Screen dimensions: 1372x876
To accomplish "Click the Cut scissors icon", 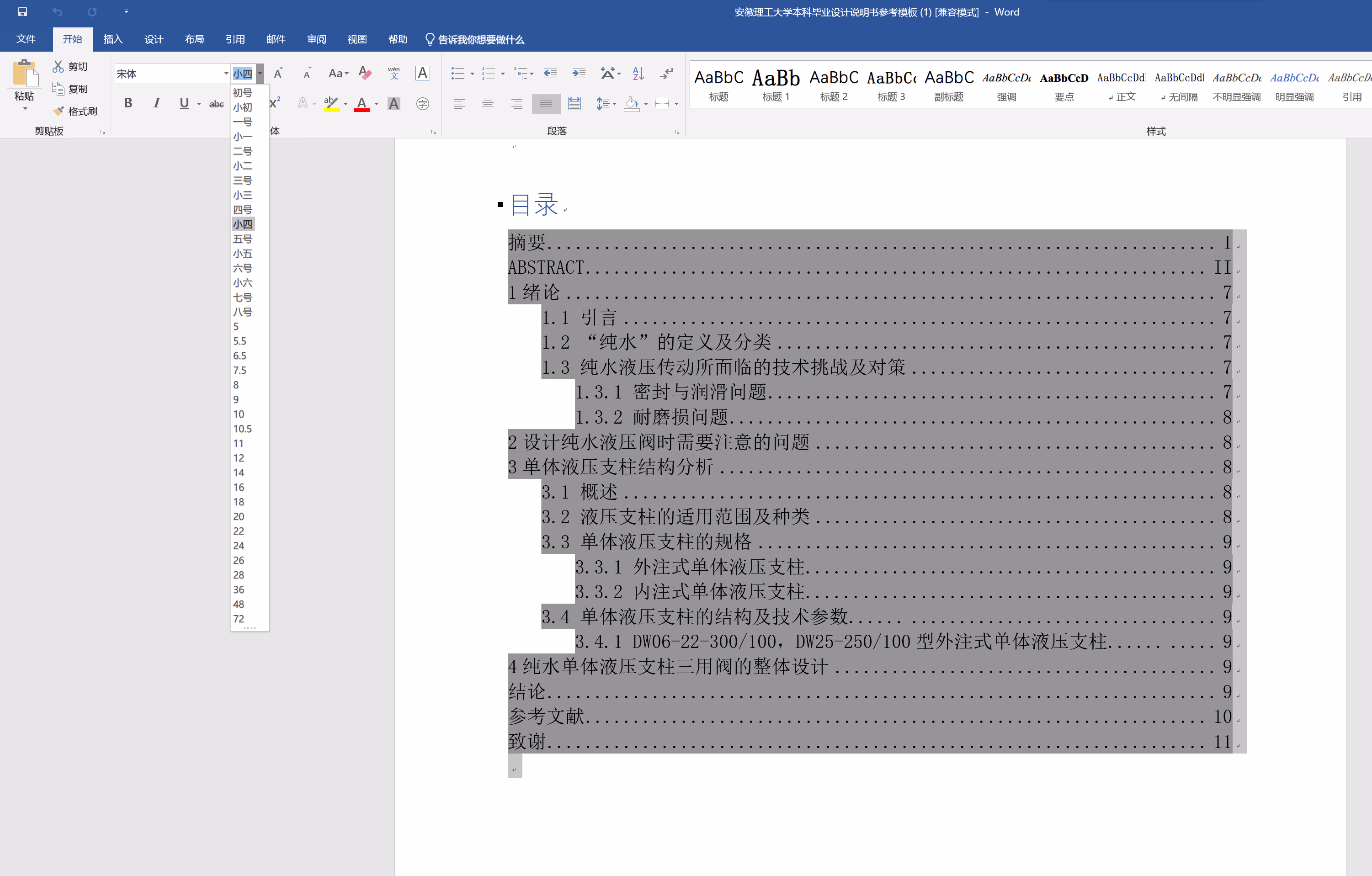I will coord(58,67).
